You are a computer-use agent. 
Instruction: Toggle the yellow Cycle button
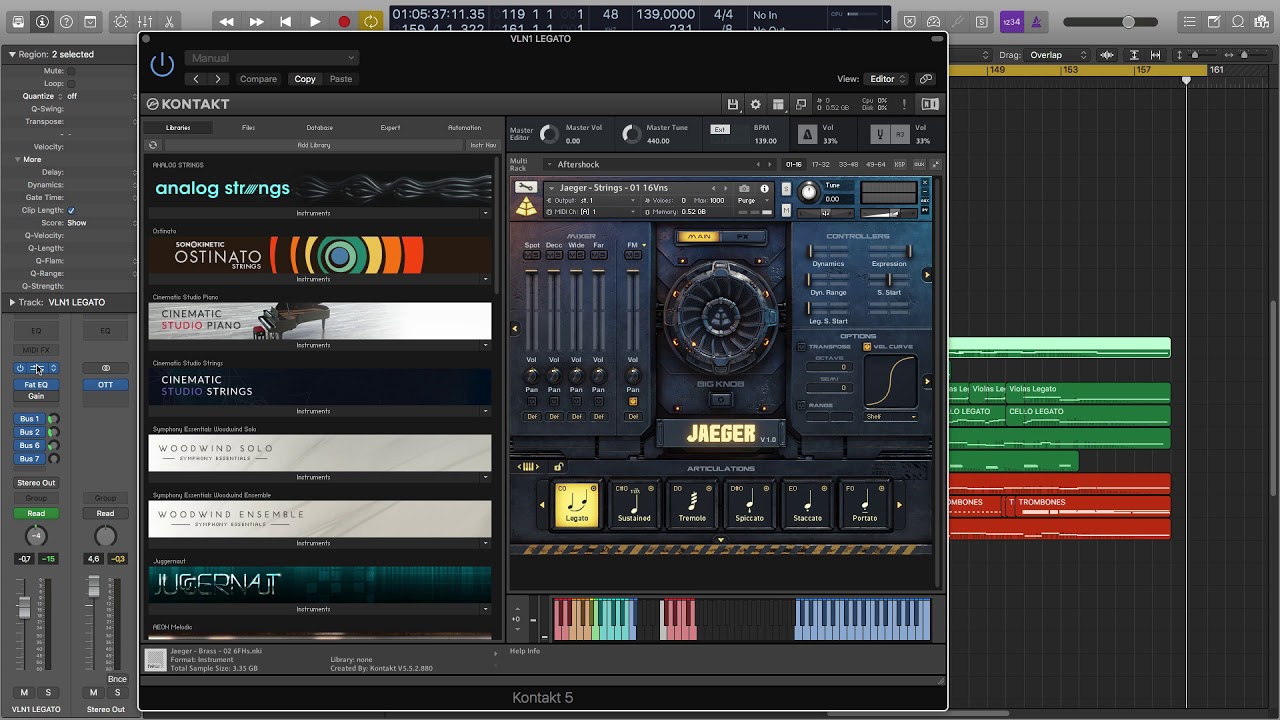coord(371,21)
